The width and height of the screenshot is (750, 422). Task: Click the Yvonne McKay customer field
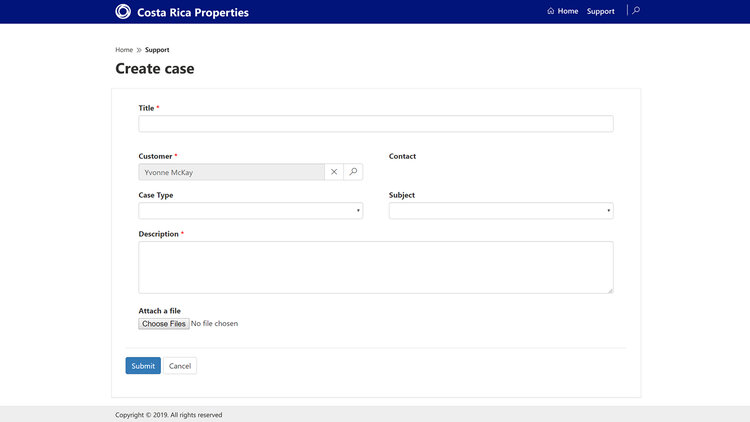[x=232, y=172]
